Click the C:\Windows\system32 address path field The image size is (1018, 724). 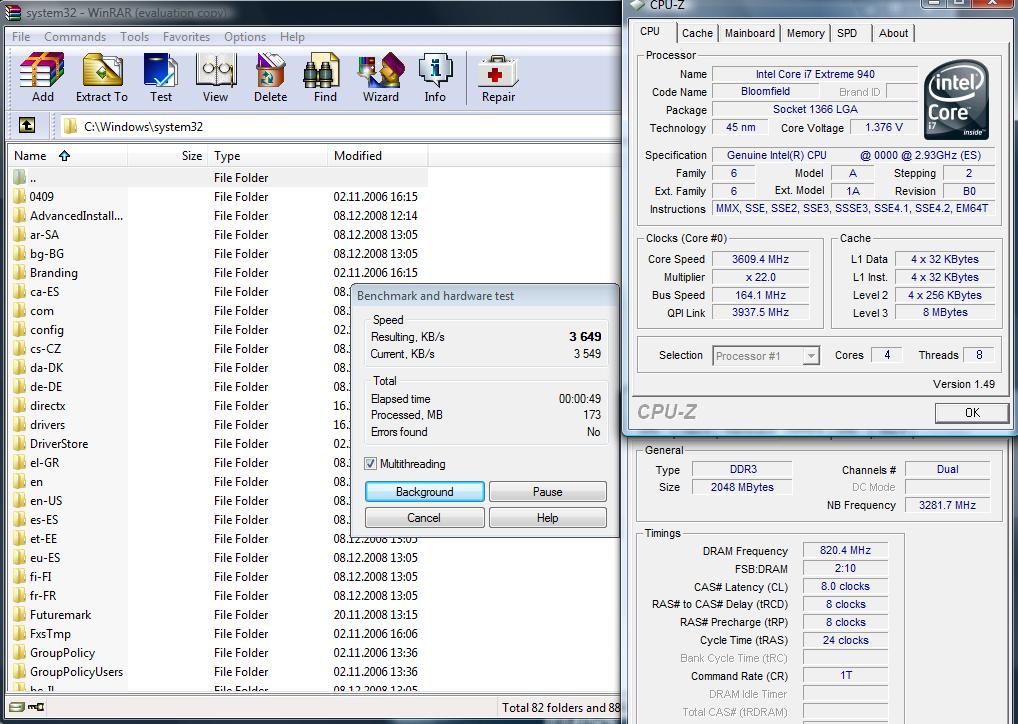coord(341,127)
